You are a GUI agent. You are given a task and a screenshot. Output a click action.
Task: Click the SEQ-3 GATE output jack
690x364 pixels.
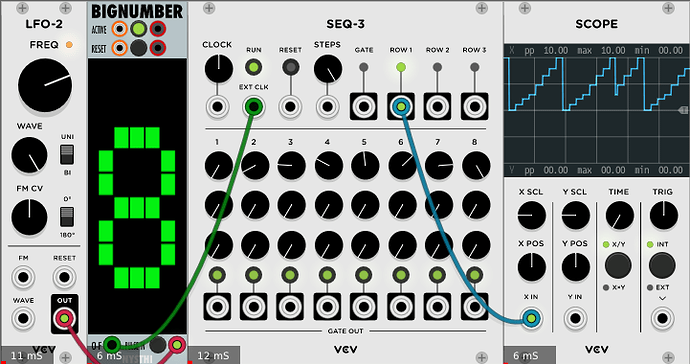(x=363, y=107)
